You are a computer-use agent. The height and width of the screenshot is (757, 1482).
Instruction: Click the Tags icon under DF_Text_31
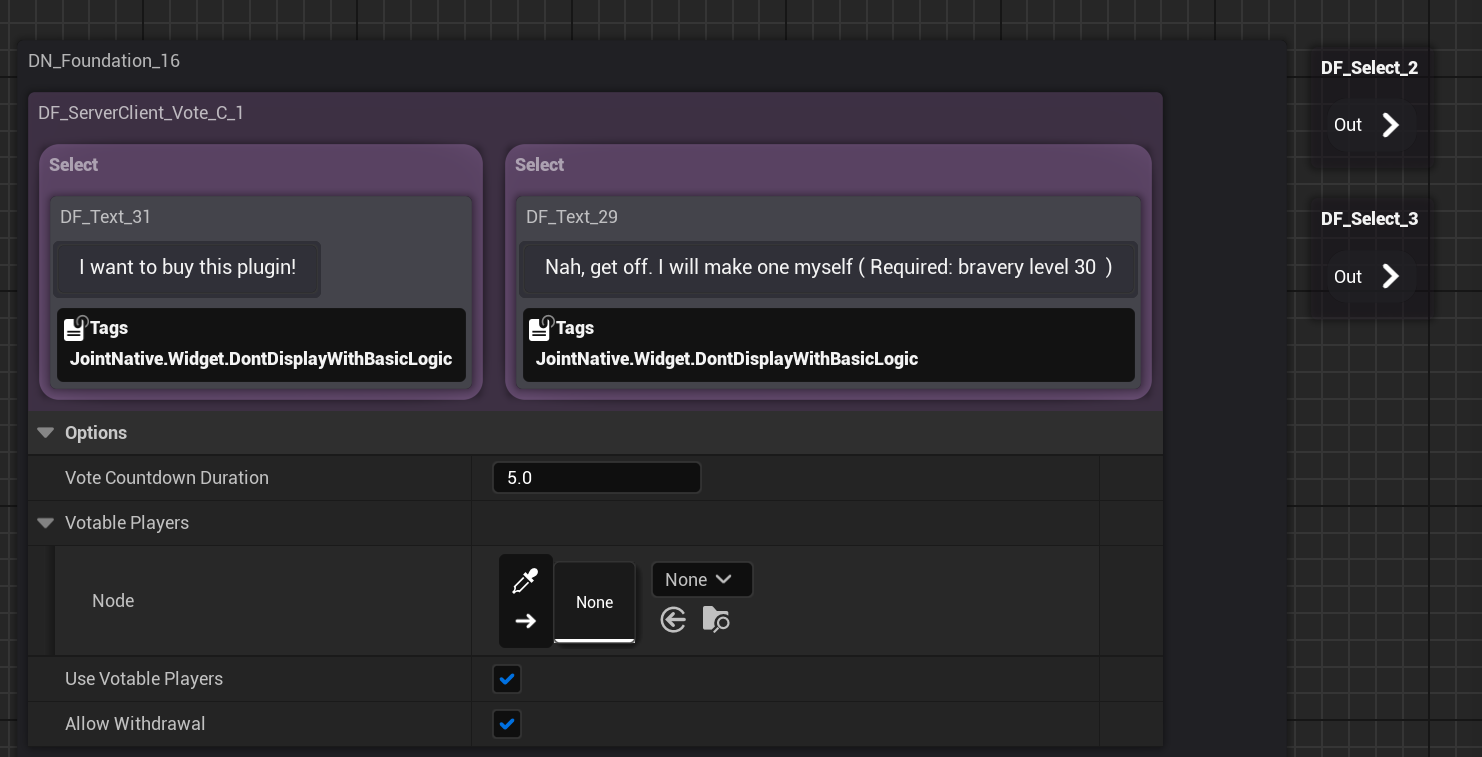click(x=75, y=328)
